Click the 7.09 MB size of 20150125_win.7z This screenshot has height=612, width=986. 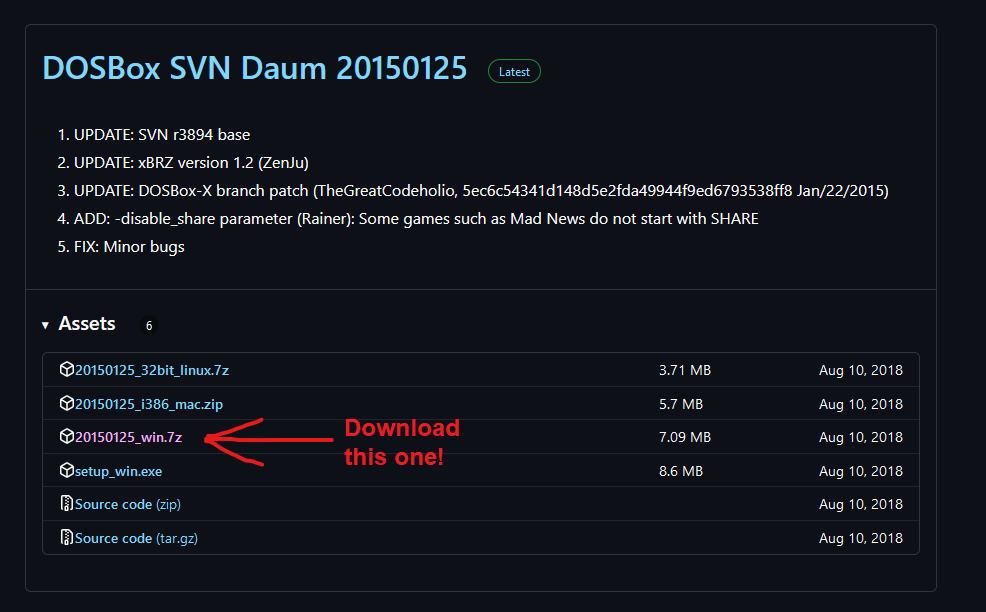[x=685, y=437]
